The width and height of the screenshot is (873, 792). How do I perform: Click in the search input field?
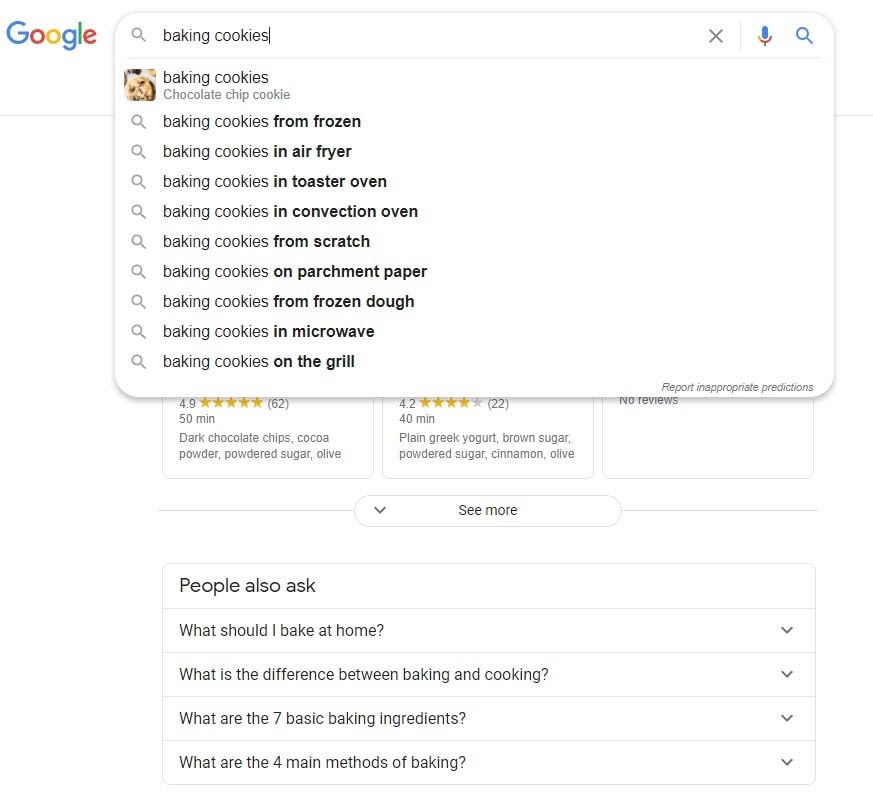tap(450, 36)
